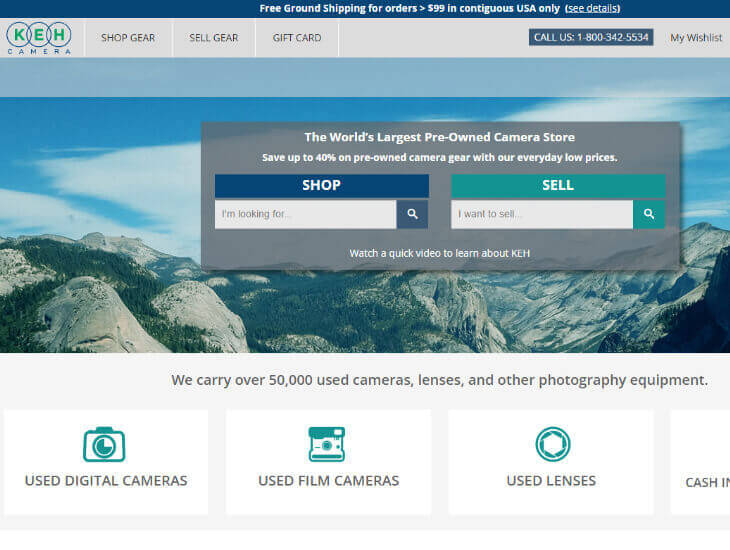The height and width of the screenshot is (550, 730).
Task: Click the SELL search magnifier button
Action: tap(649, 214)
